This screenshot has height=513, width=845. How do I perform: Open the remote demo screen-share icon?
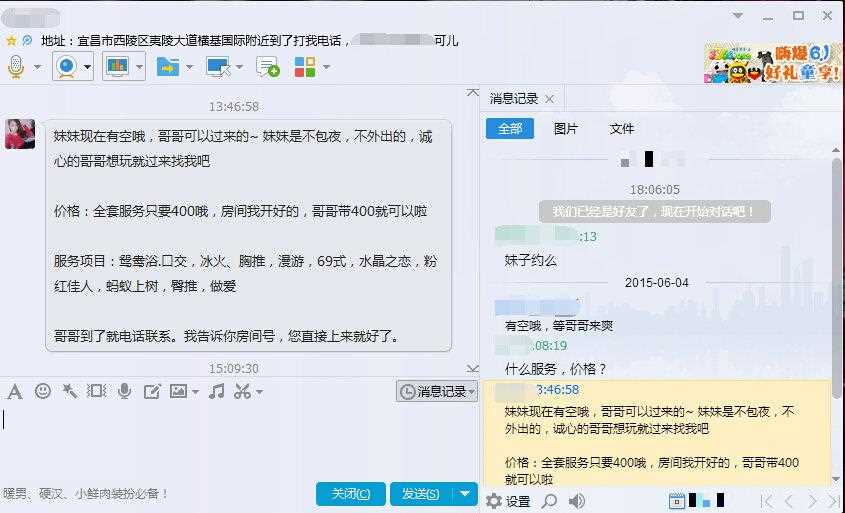coord(117,66)
